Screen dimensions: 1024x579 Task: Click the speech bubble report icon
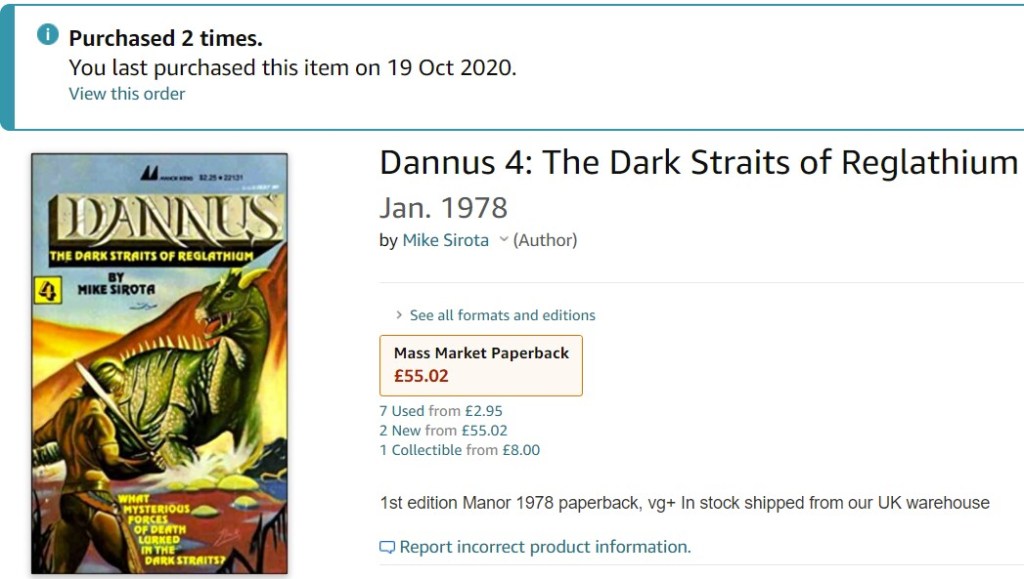tap(387, 547)
